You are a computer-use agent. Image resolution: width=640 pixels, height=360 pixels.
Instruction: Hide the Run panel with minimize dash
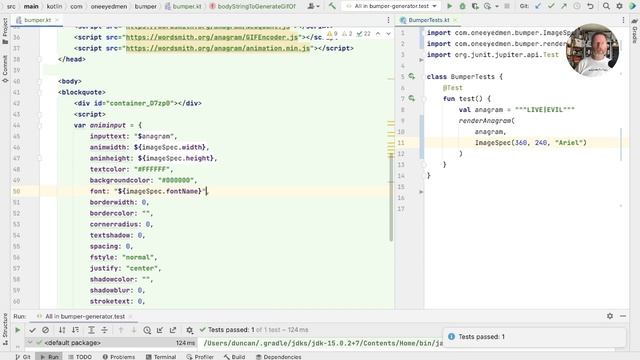click(623, 316)
